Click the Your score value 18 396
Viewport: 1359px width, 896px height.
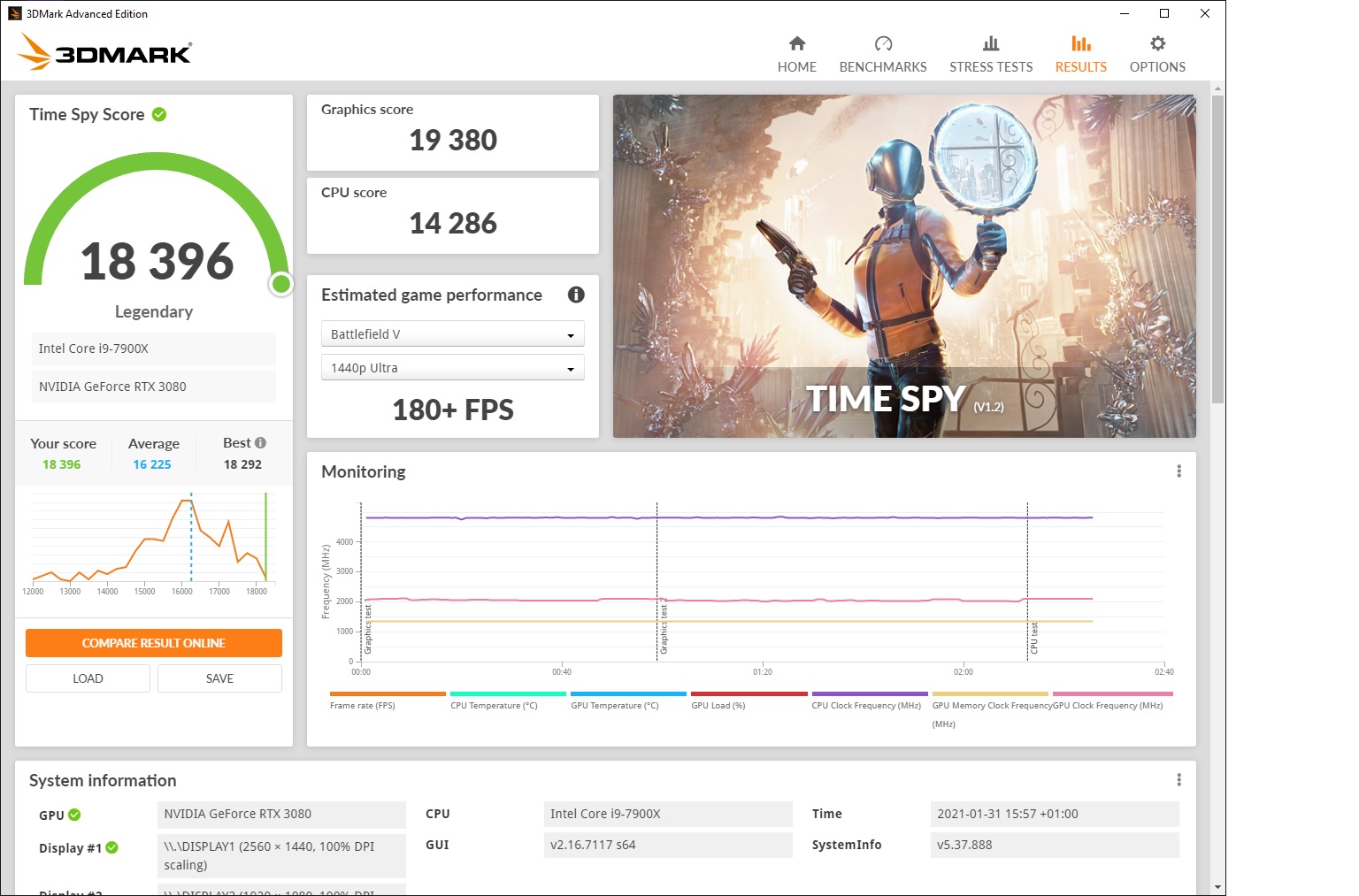(62, 464)
